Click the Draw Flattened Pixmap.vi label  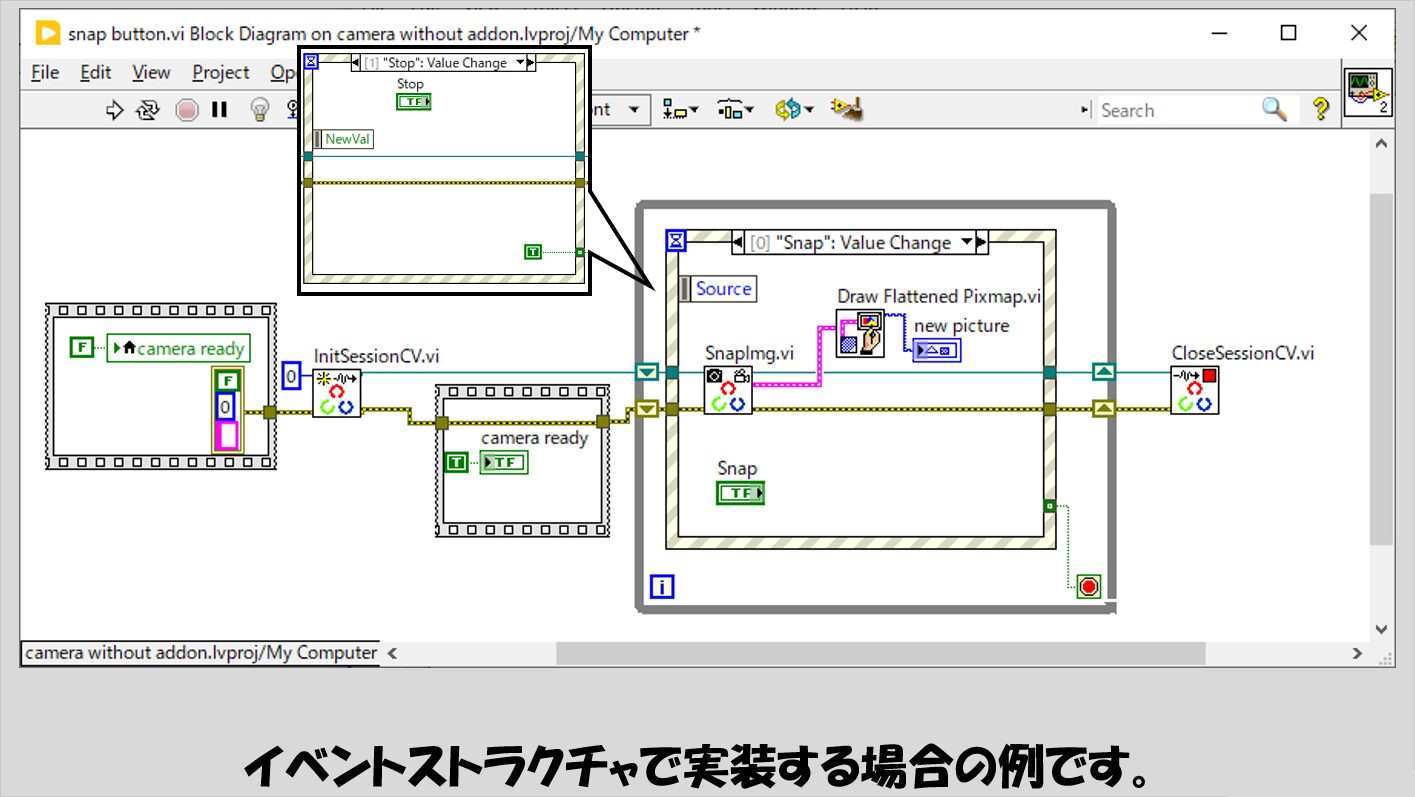[x=939, y=296]
